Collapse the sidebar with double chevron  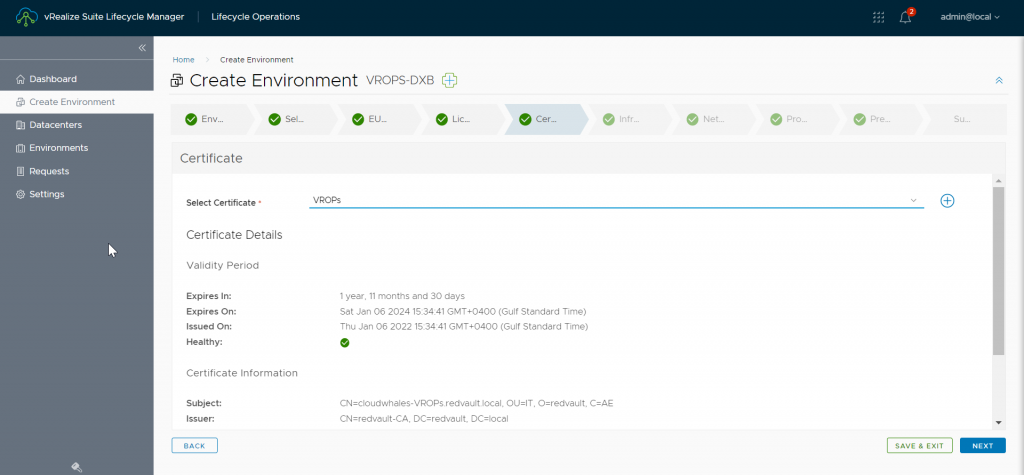tap(142, 48)
